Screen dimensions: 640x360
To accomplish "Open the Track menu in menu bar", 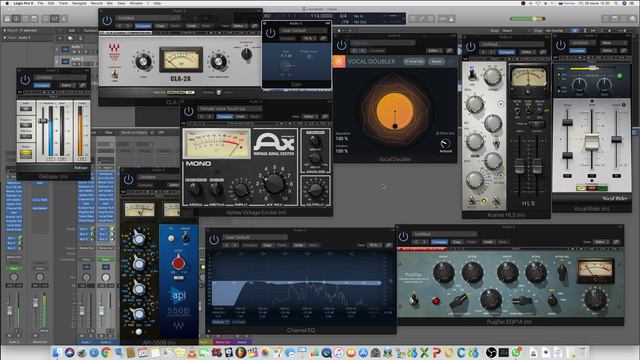I will [x=63, y=3].
